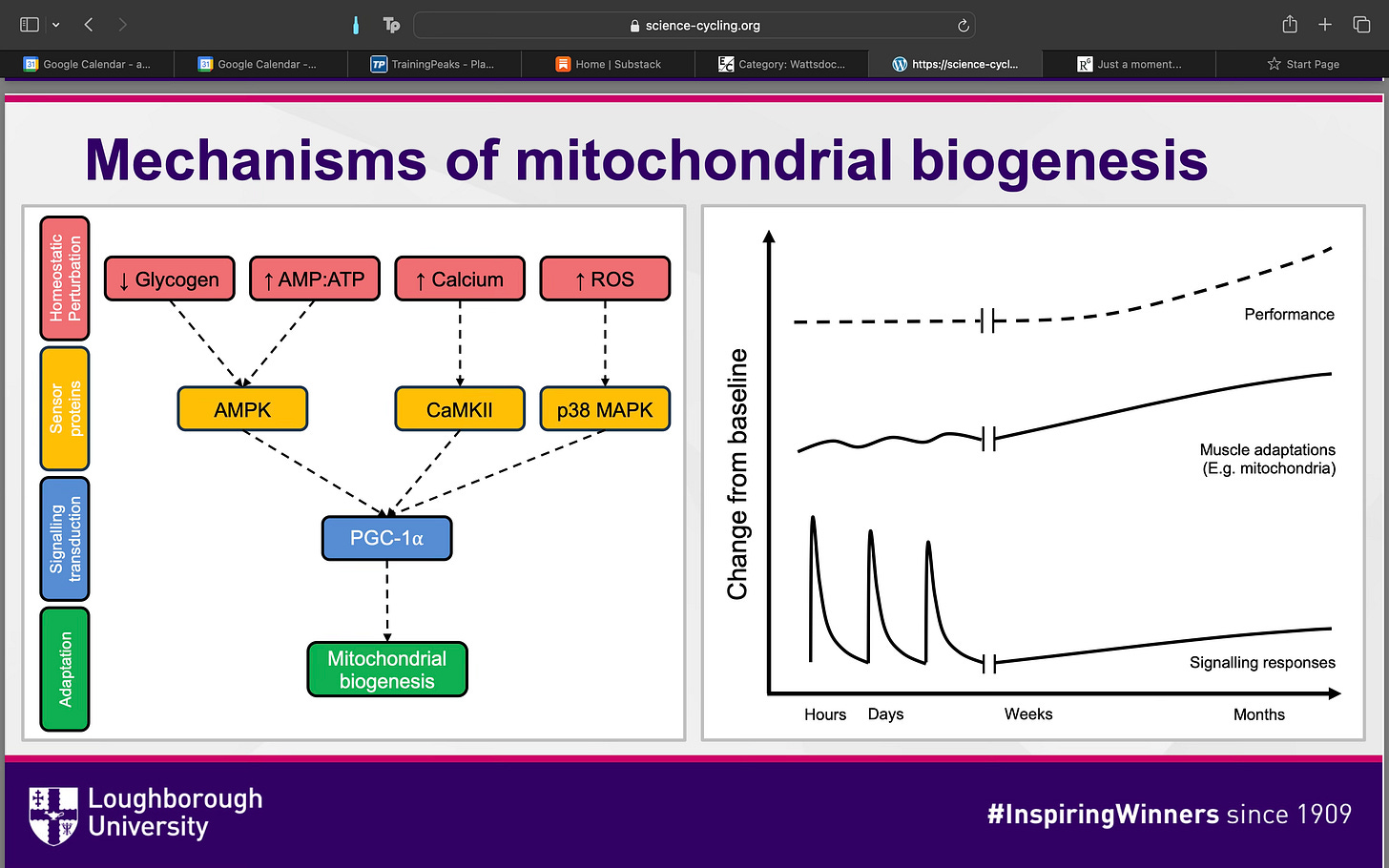The image size is (1389, 868).
Task: Click the Sensor proteins side label
Action: tap(65, 408)
